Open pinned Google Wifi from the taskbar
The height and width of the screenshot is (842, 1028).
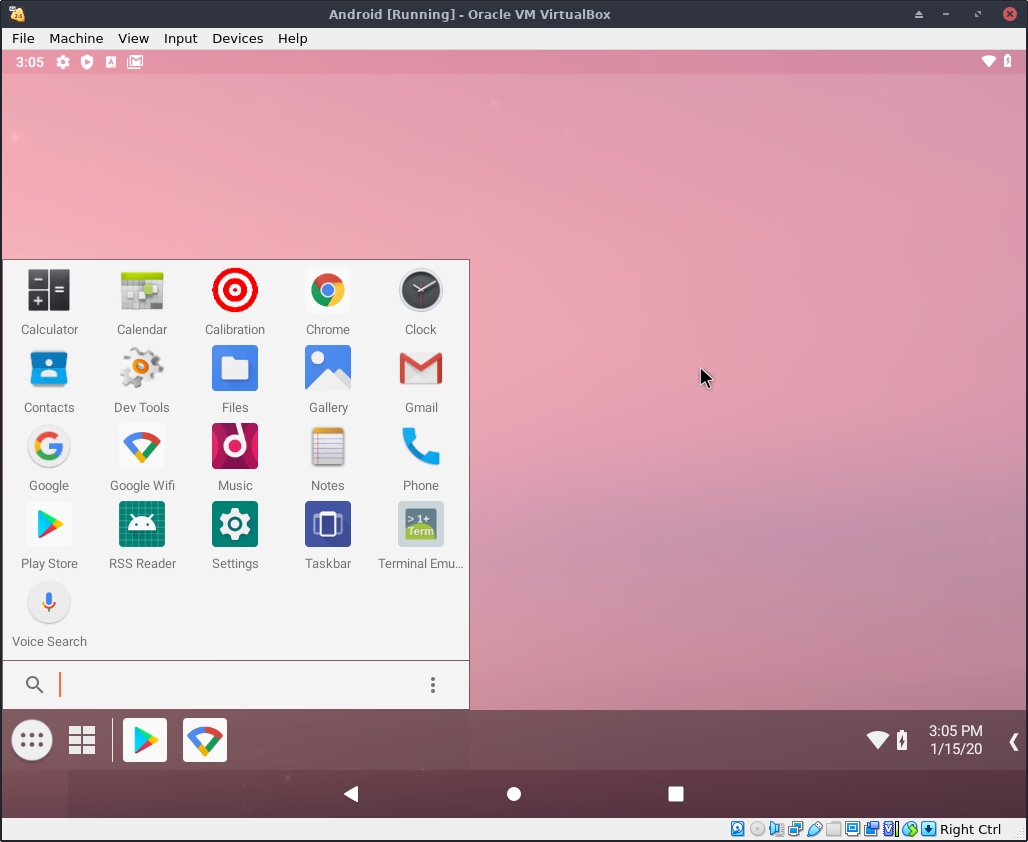click(205, 740)
